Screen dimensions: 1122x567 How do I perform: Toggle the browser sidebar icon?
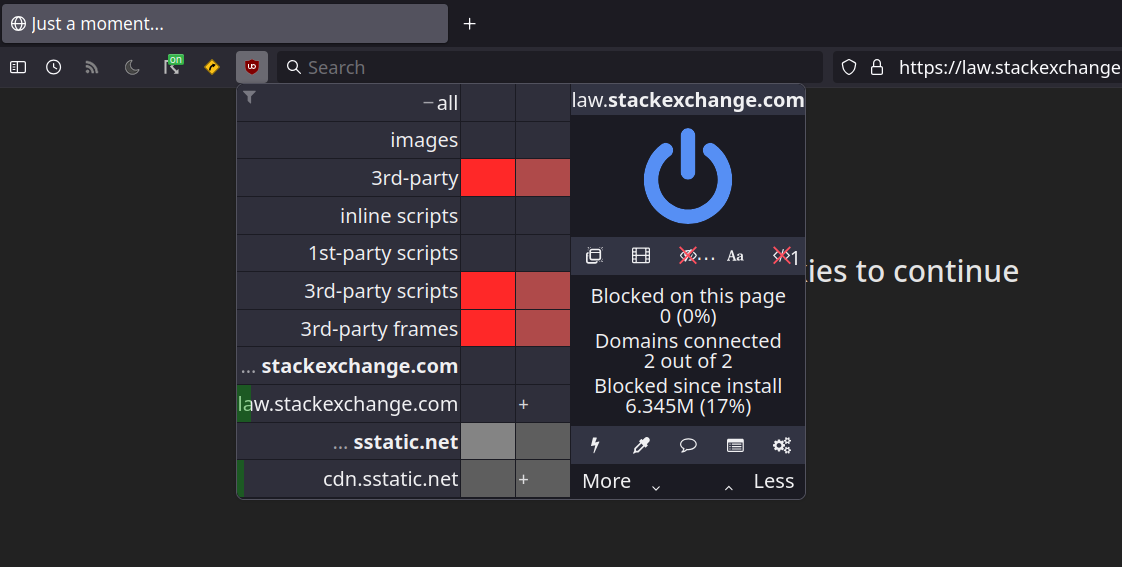click(x=18, y=67)
